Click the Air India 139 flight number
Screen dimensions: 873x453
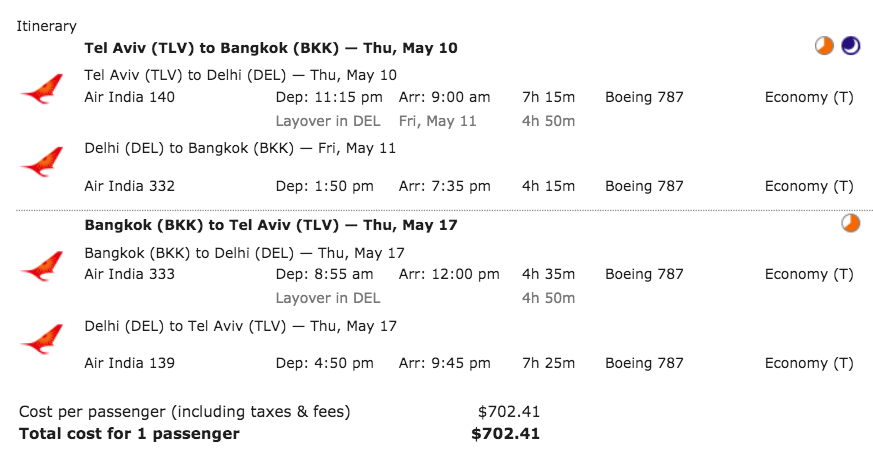tap(129, 363)
